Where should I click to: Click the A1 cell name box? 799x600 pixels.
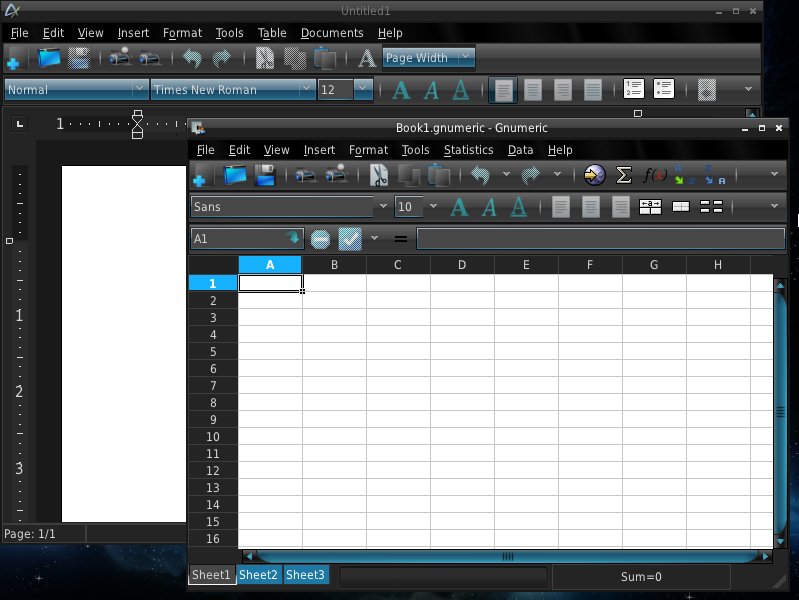[x=247, y=239]
